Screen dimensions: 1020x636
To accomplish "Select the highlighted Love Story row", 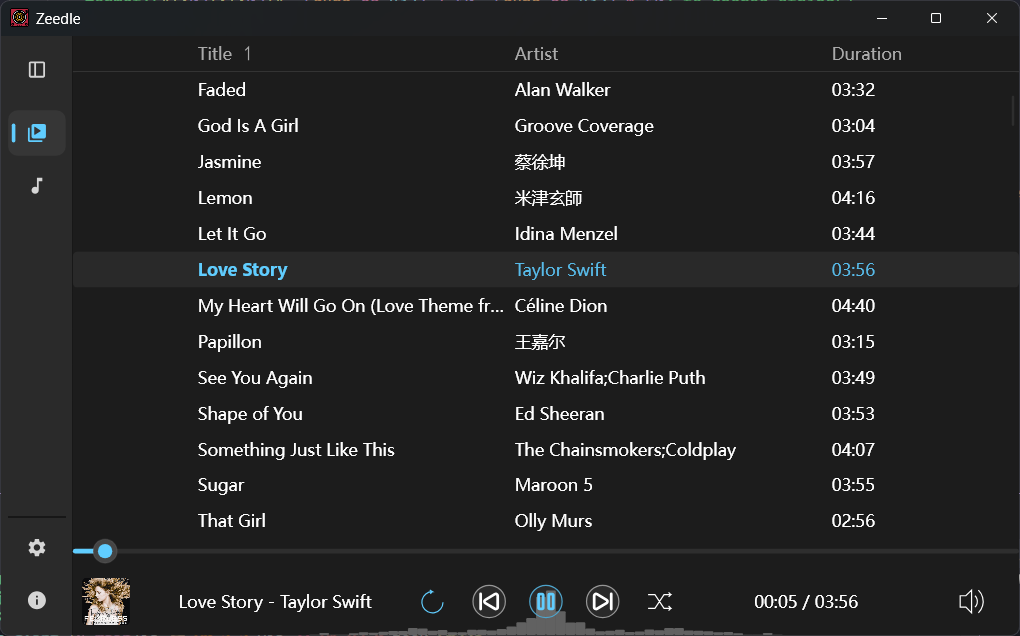I will pos(545,270).
